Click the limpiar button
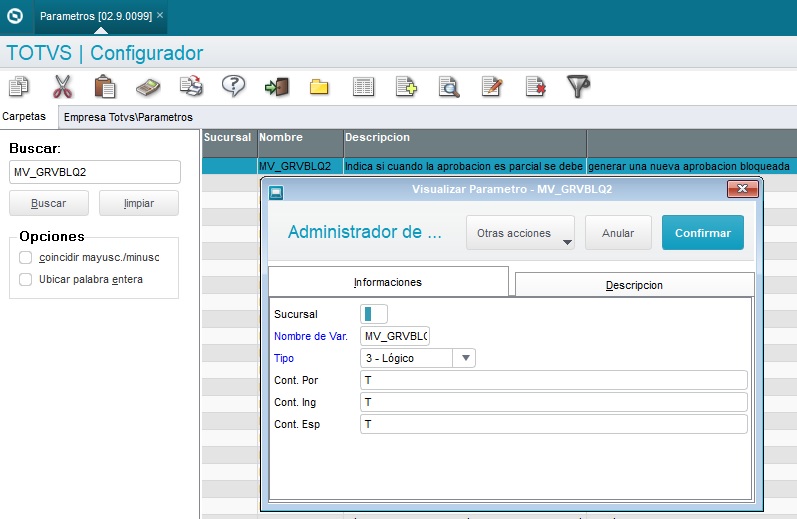This screenshot has height=519, width=797. [x=139, y=203]
